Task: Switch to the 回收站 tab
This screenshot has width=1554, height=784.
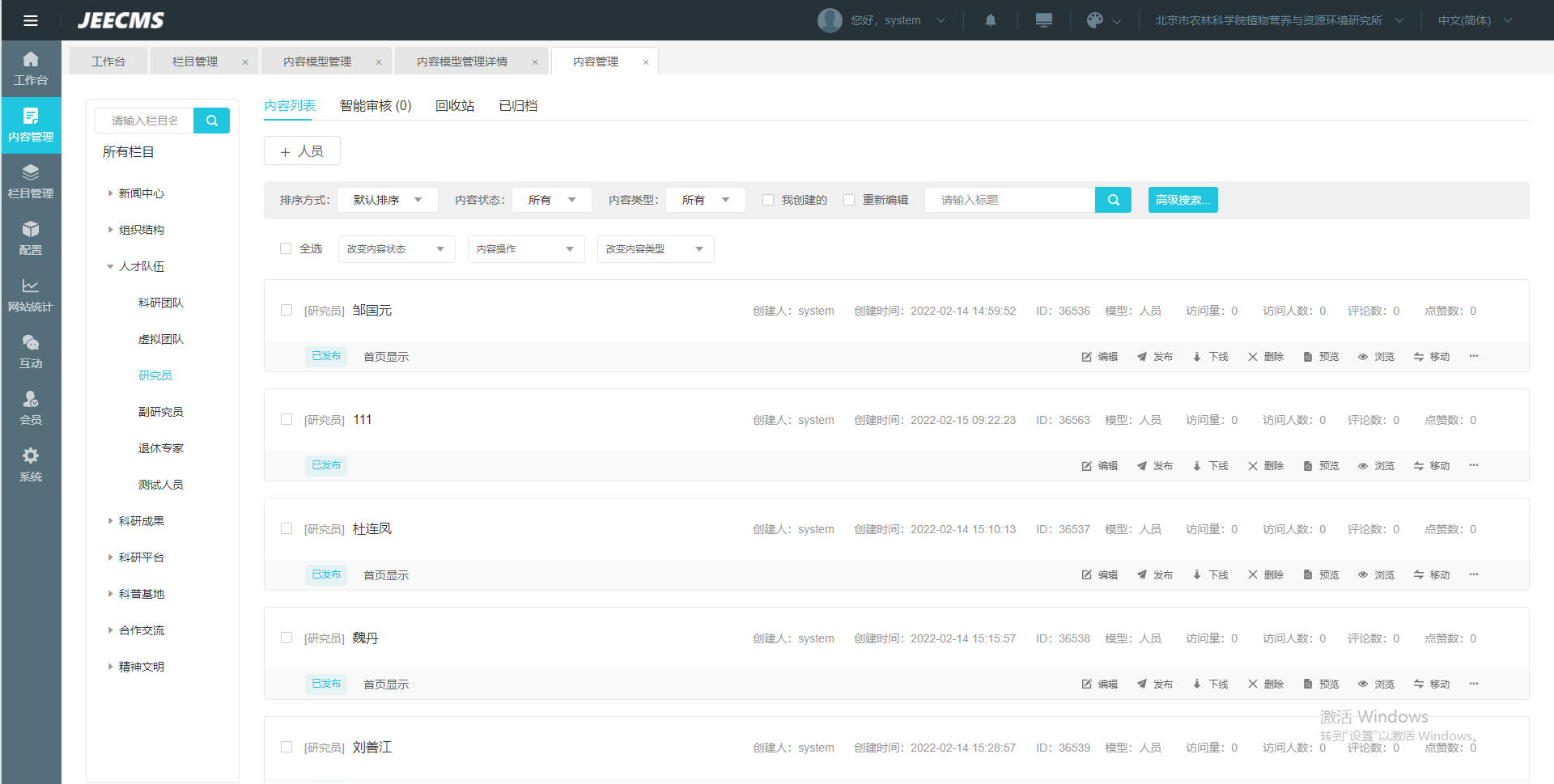Action: click(x=454, y=106)
